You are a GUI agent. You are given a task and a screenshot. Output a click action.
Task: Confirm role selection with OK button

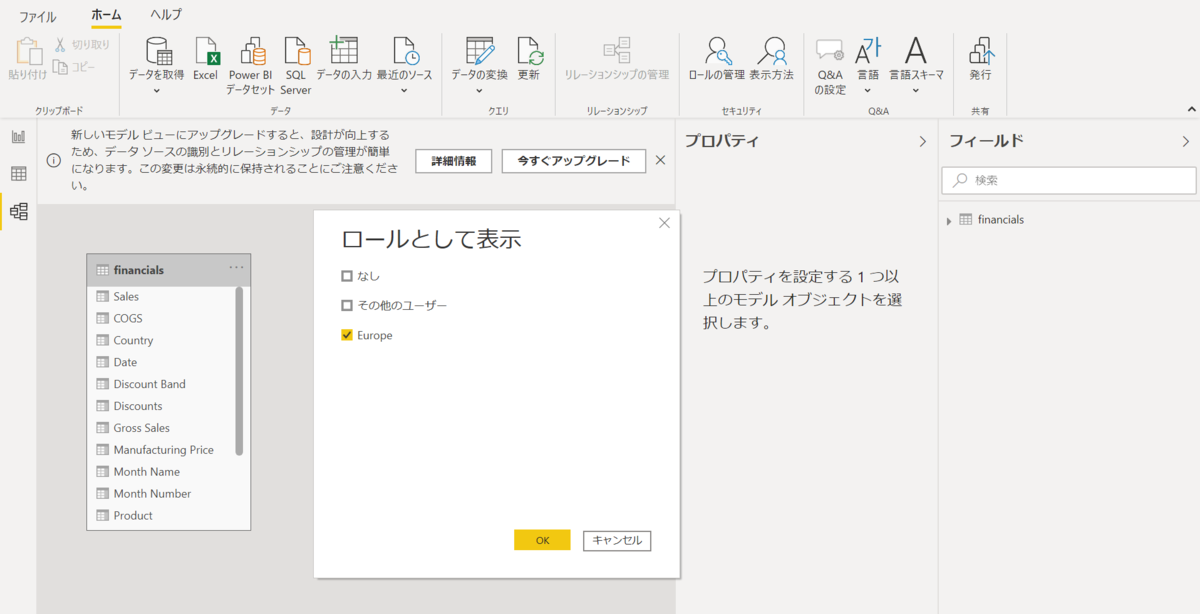[x=541, y=540]
